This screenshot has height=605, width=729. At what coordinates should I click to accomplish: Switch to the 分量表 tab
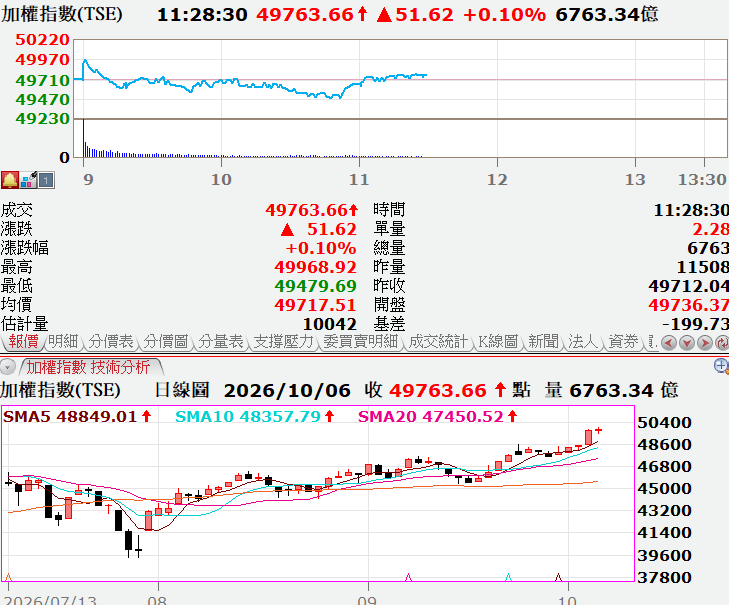221,342
